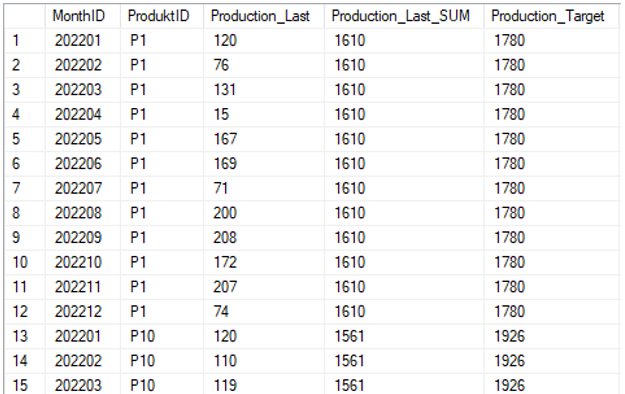Click Production_Last cell with value 169
Image resolution: width=625 pixels, height=394 pixels.
point(263,164)
